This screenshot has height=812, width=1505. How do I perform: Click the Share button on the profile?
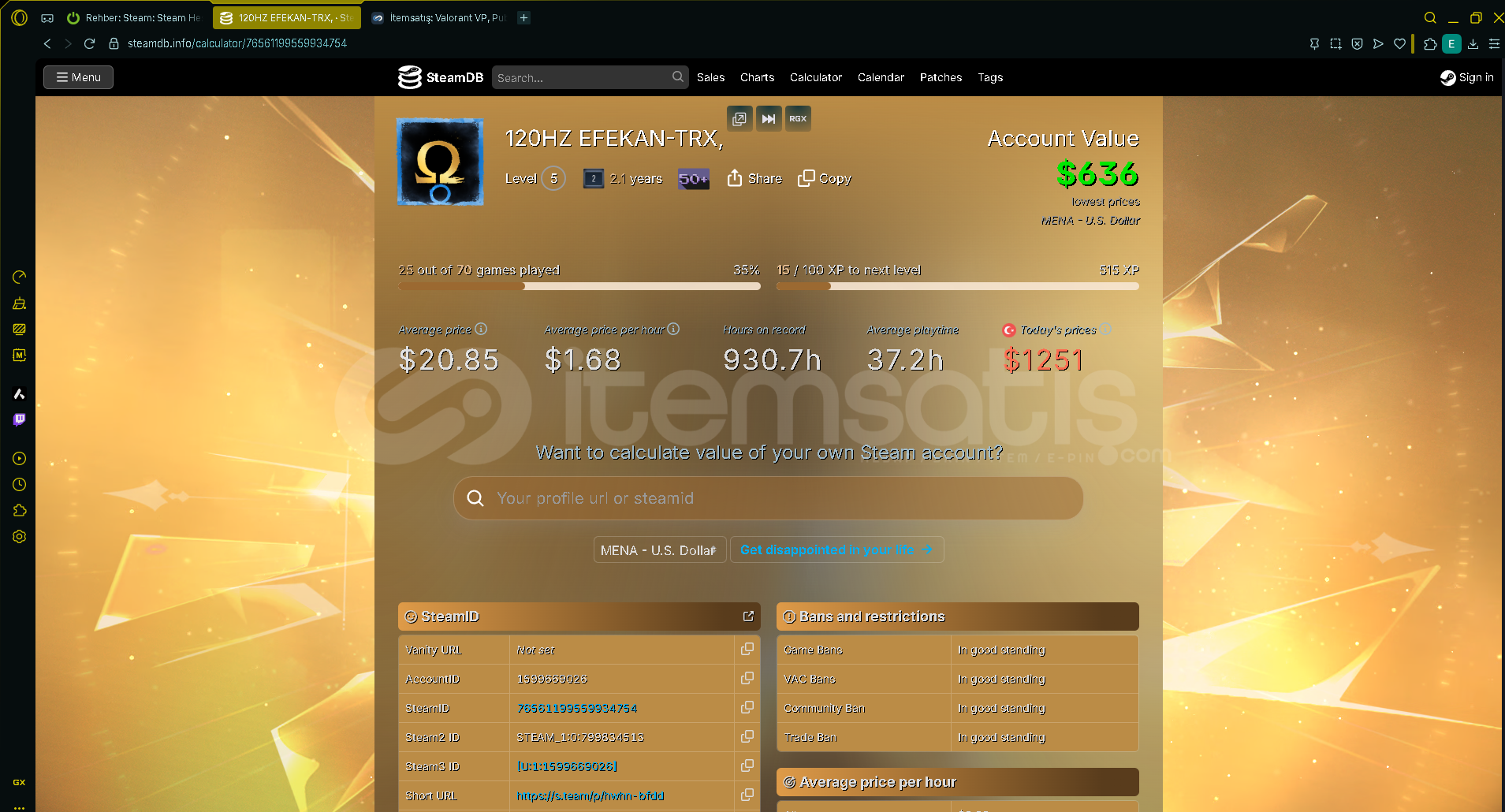click(x=754, y=178)
